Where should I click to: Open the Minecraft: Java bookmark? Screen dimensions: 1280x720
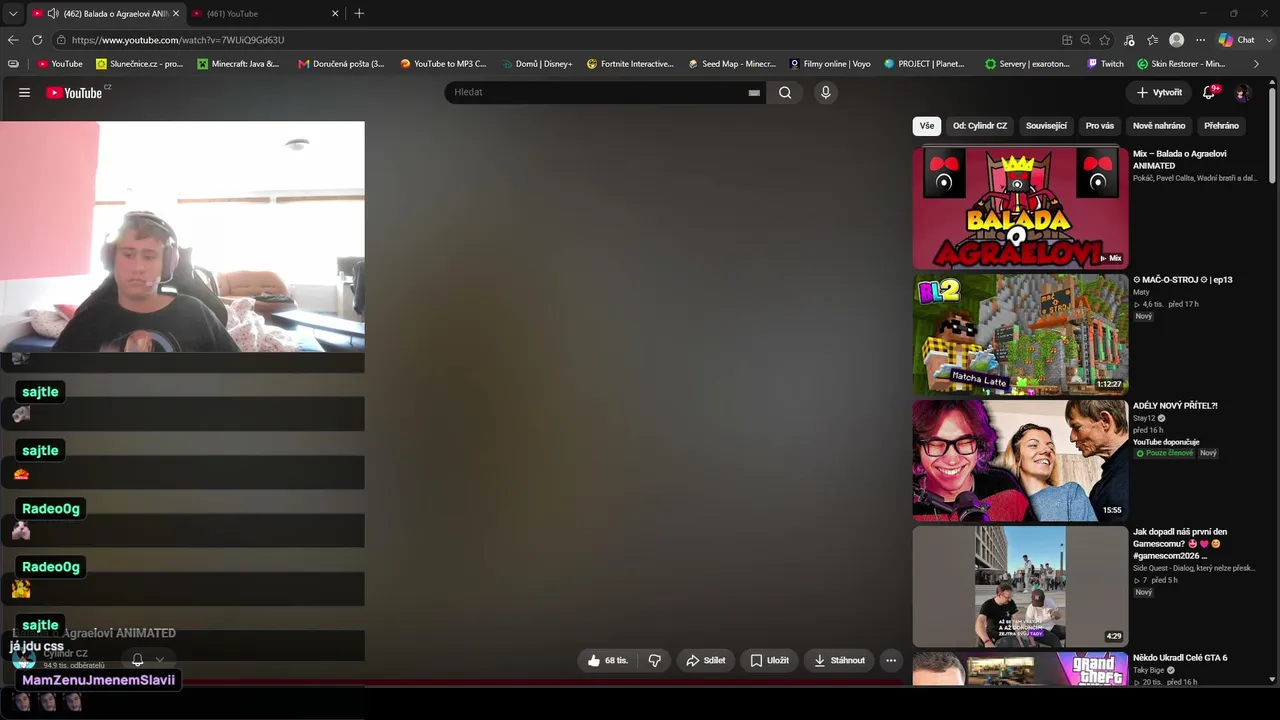tap(238, 64)
